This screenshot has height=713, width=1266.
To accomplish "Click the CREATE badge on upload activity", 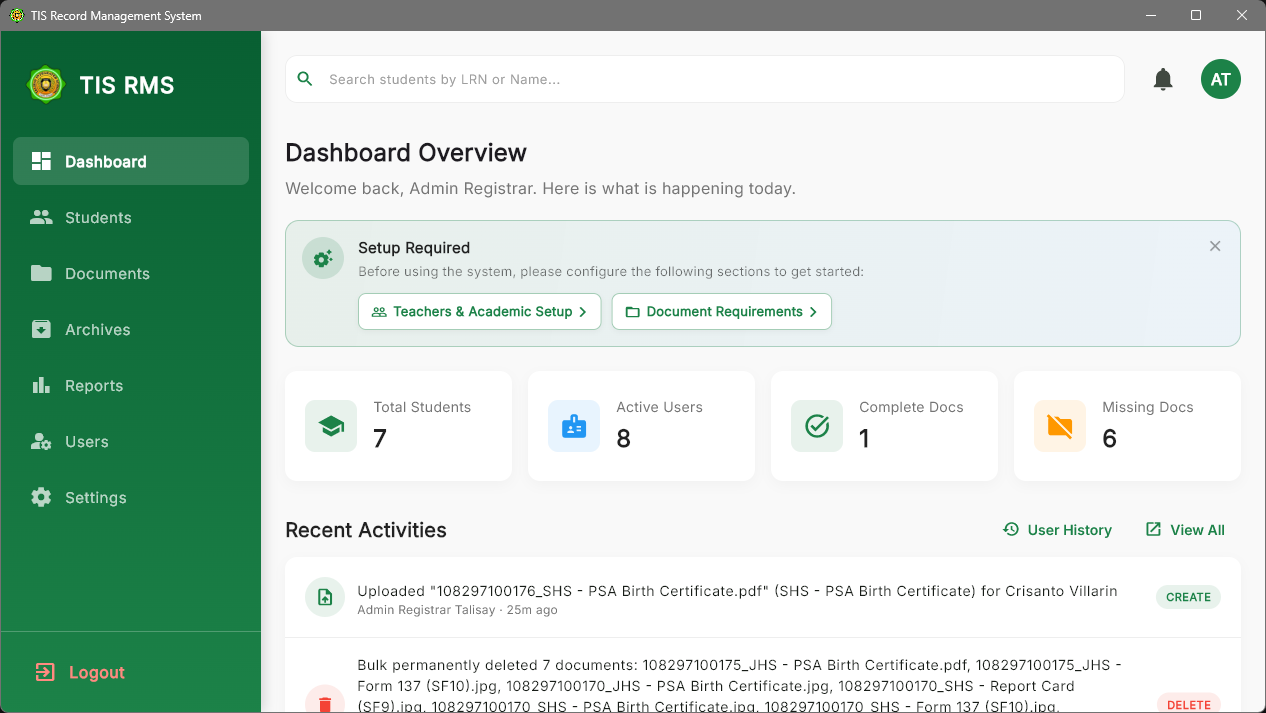I will [x=1188, y=597].
